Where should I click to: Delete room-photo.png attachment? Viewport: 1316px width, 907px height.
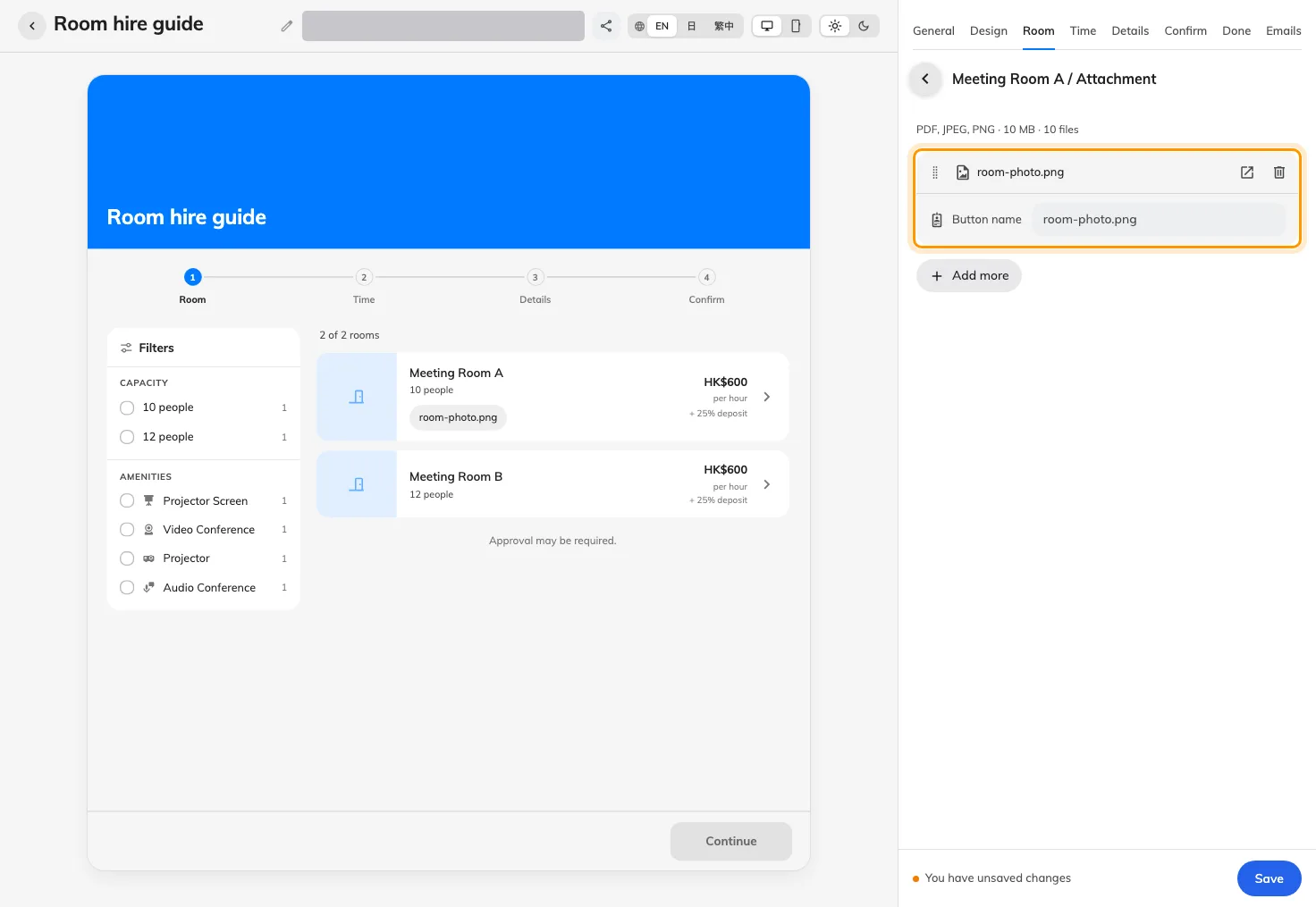(1279, 172)
